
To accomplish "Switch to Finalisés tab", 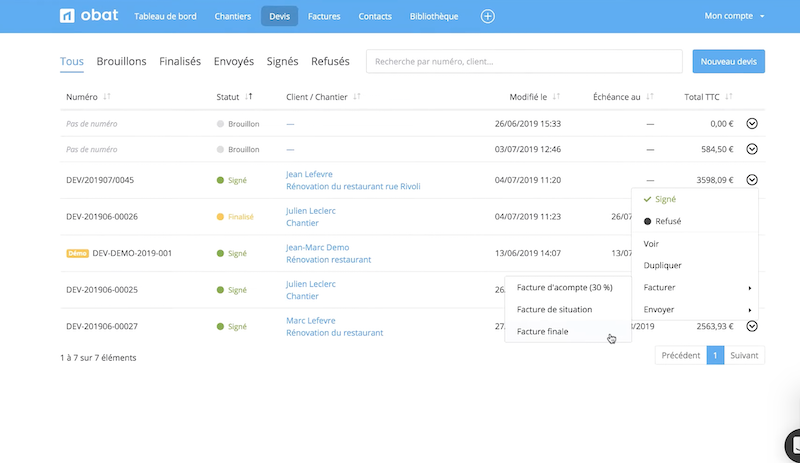I will coord(180,61).
